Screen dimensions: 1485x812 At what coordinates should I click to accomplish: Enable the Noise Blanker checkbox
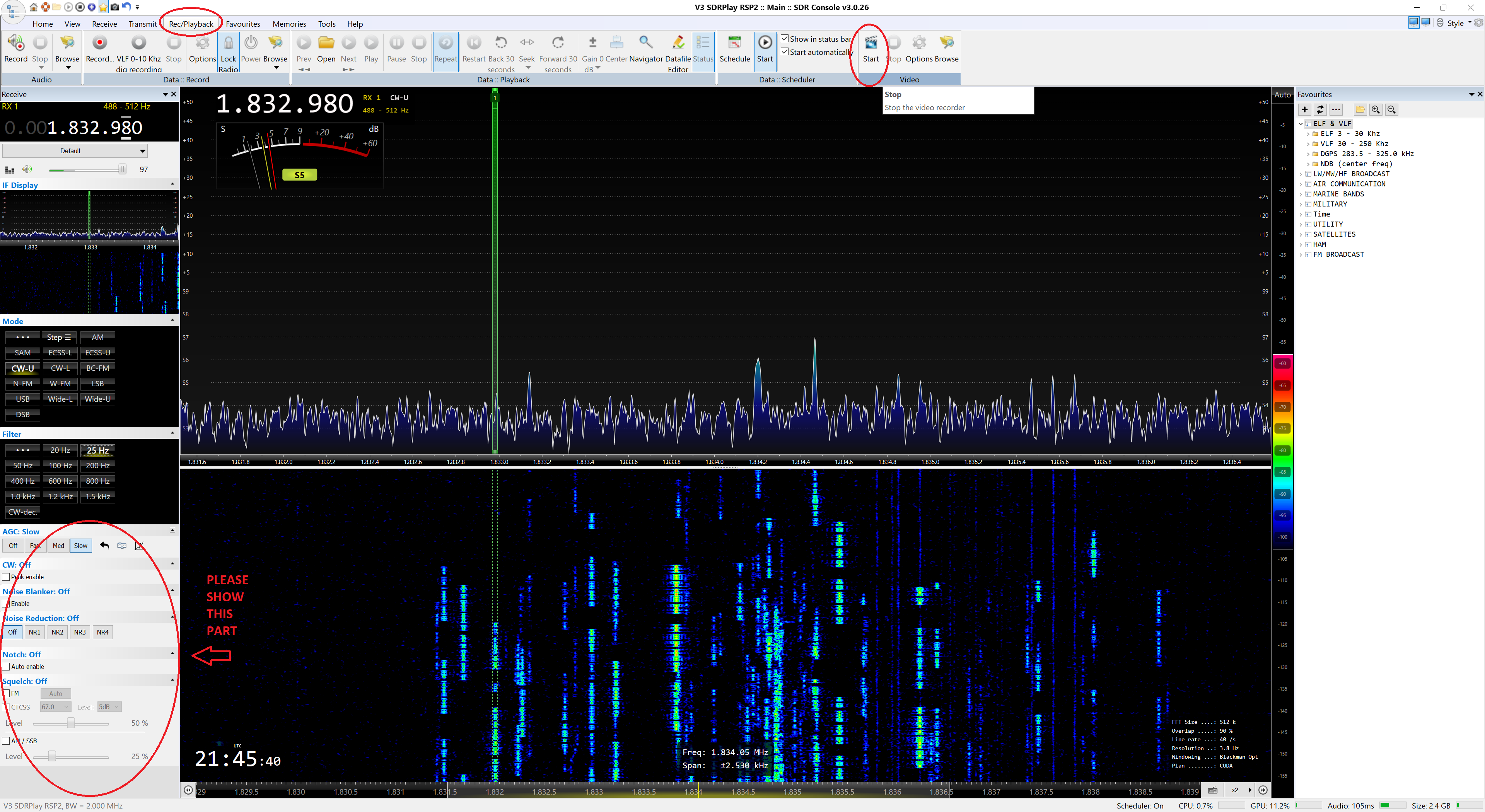click(6, 603)
